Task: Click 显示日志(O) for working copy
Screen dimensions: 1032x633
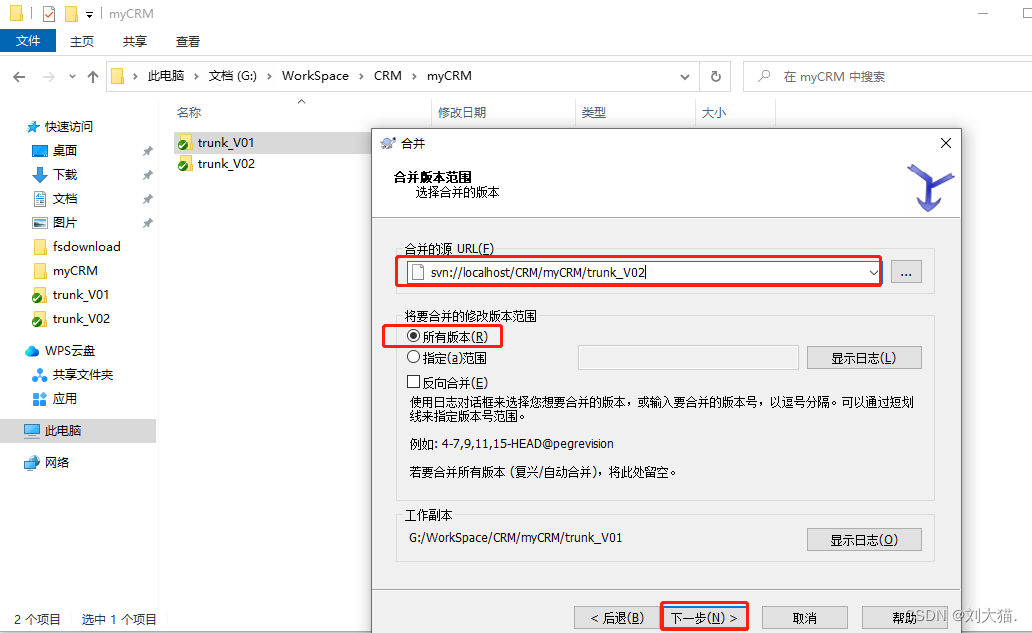Action: [864, 540]
